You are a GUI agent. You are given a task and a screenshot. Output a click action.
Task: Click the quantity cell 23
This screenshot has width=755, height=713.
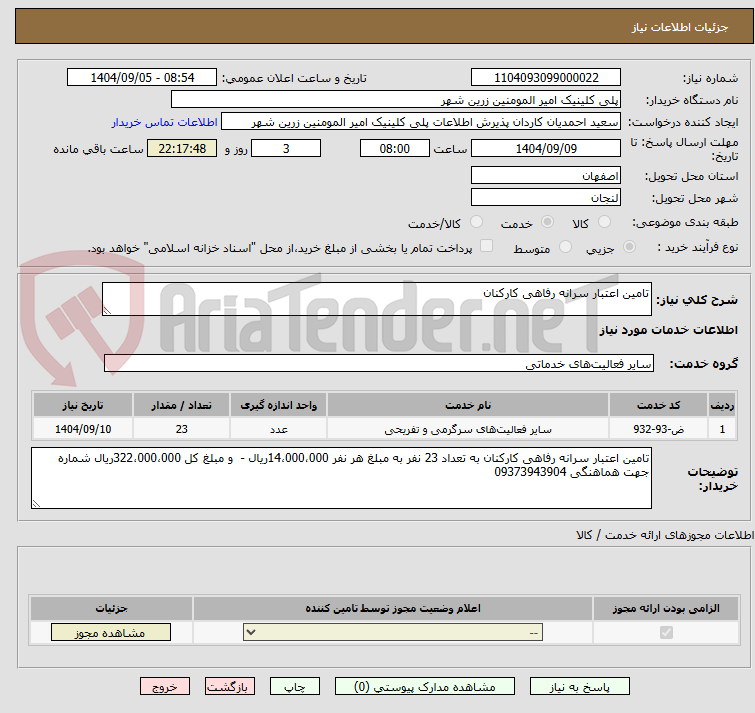click(182, 428)
